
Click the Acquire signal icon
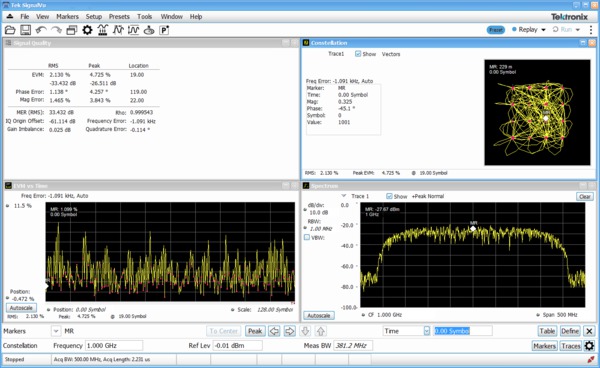pyautogui.click(x=103, y=30)
